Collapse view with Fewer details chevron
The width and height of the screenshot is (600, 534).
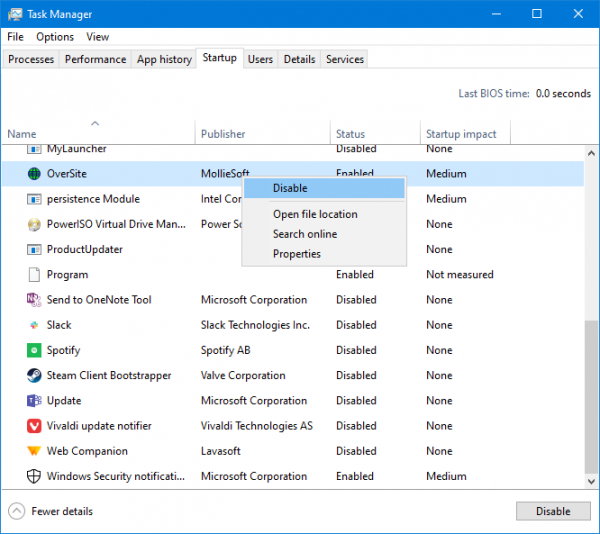pos(17,511)
